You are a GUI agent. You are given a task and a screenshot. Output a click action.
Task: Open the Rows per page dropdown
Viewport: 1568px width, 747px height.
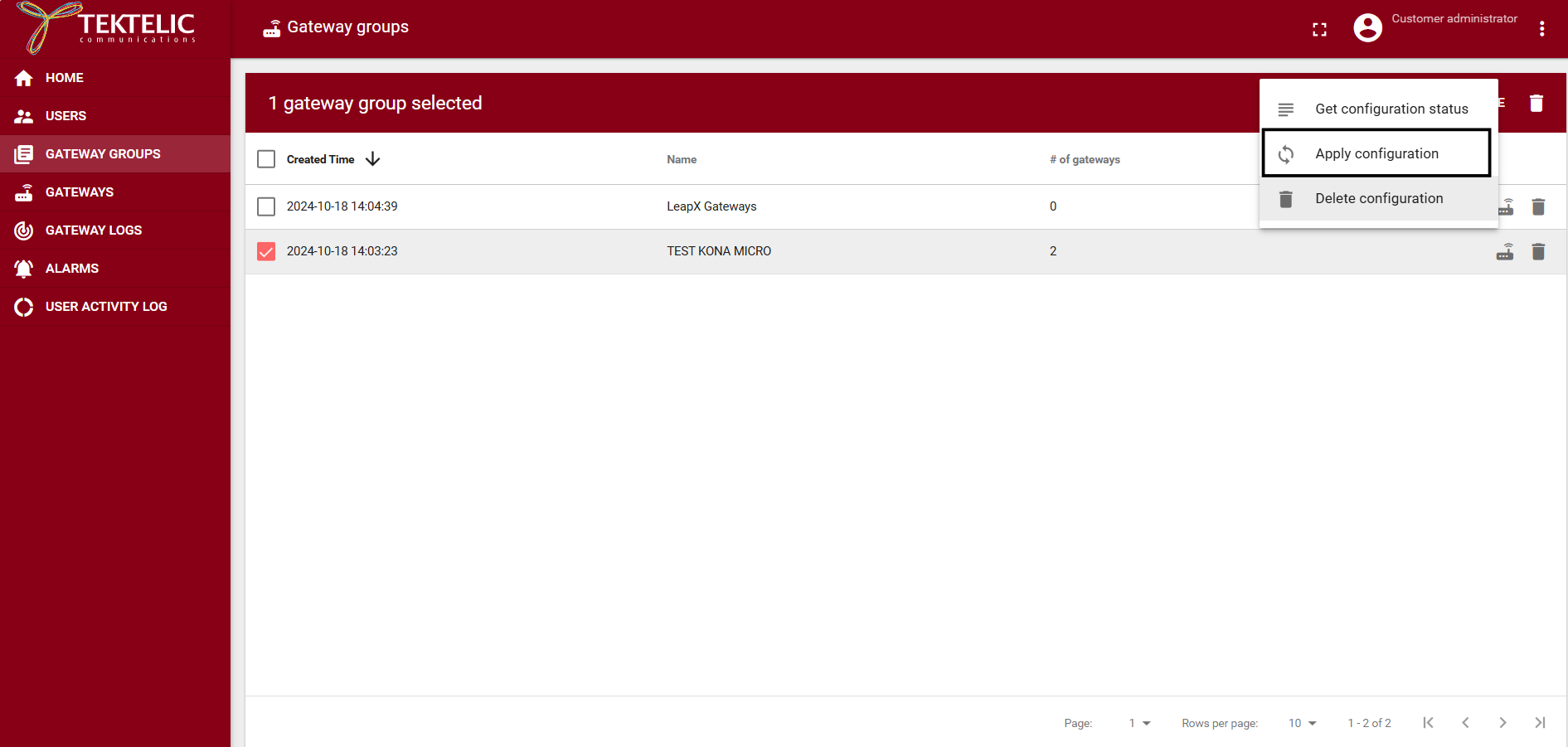1302,723
